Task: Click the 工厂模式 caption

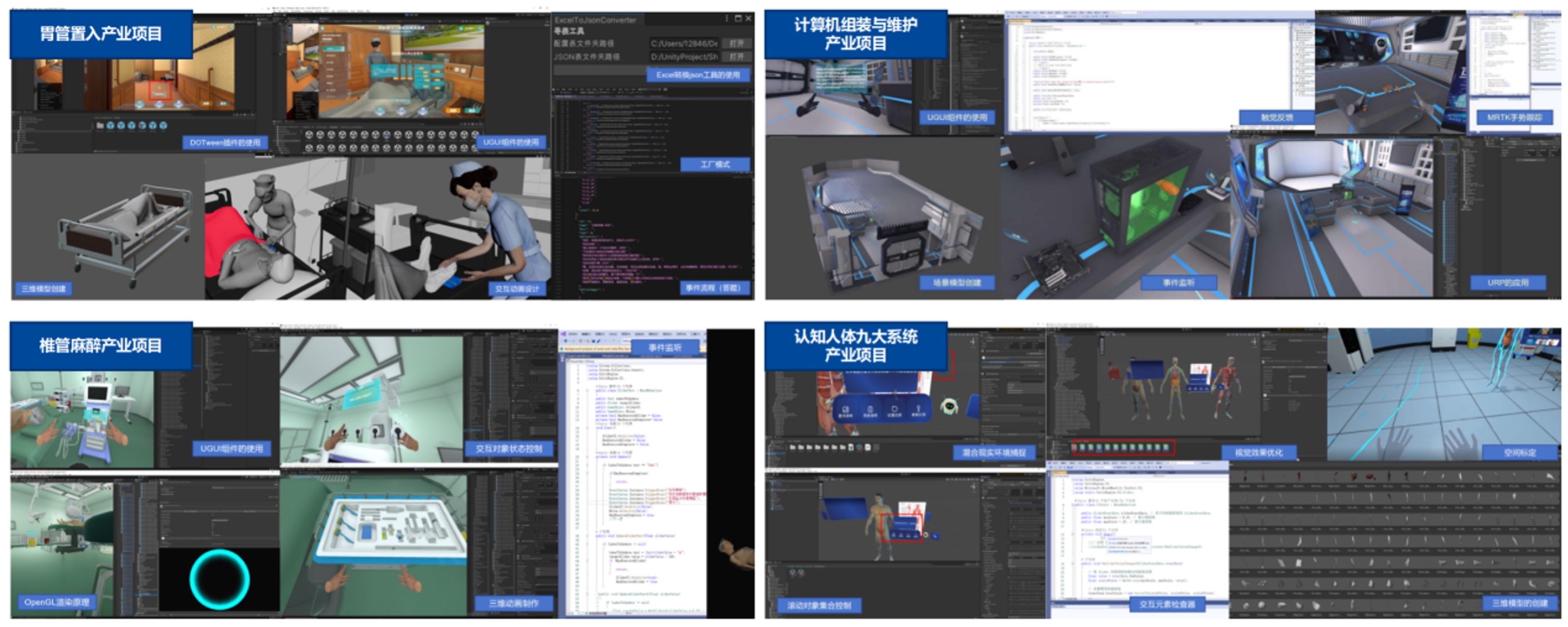Action: 714,165
